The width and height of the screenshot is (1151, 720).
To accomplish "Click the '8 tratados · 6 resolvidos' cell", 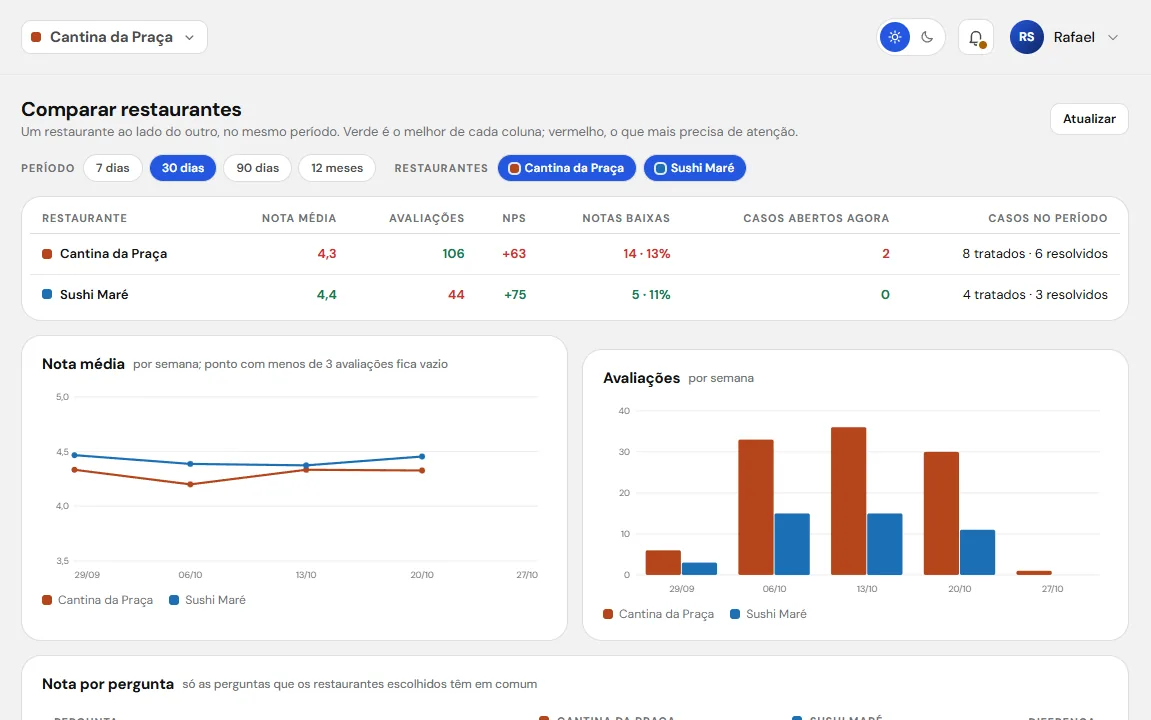I will tap(1035, 254).
